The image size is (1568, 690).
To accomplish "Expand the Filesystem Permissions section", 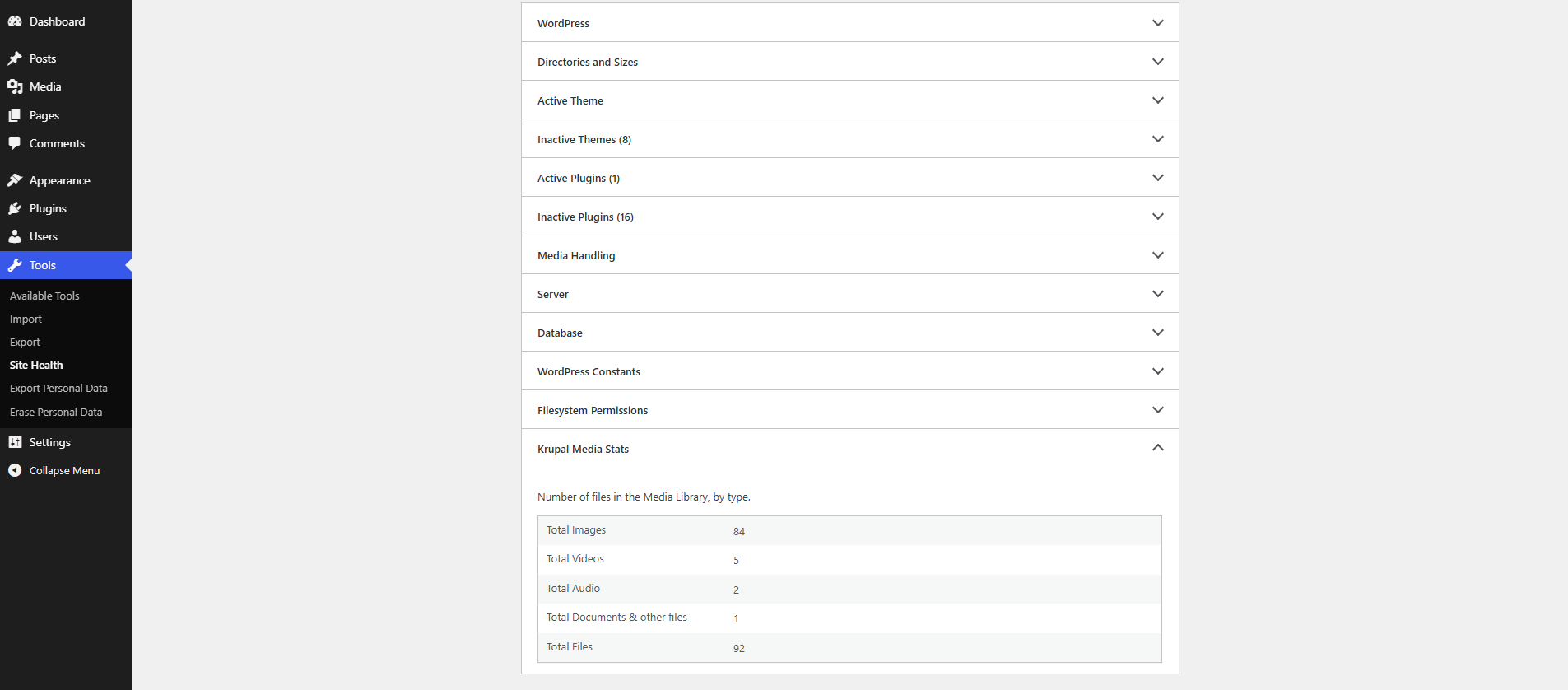I will coord(850,410).
